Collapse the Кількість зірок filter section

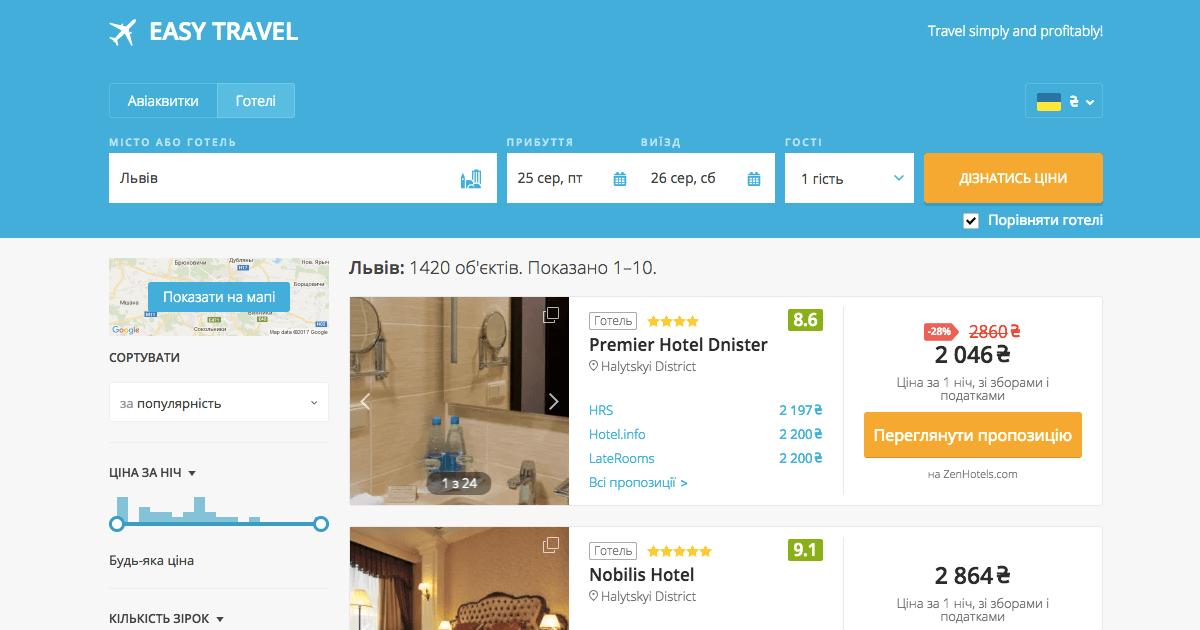pyautogui.click(x=167, y=619)
